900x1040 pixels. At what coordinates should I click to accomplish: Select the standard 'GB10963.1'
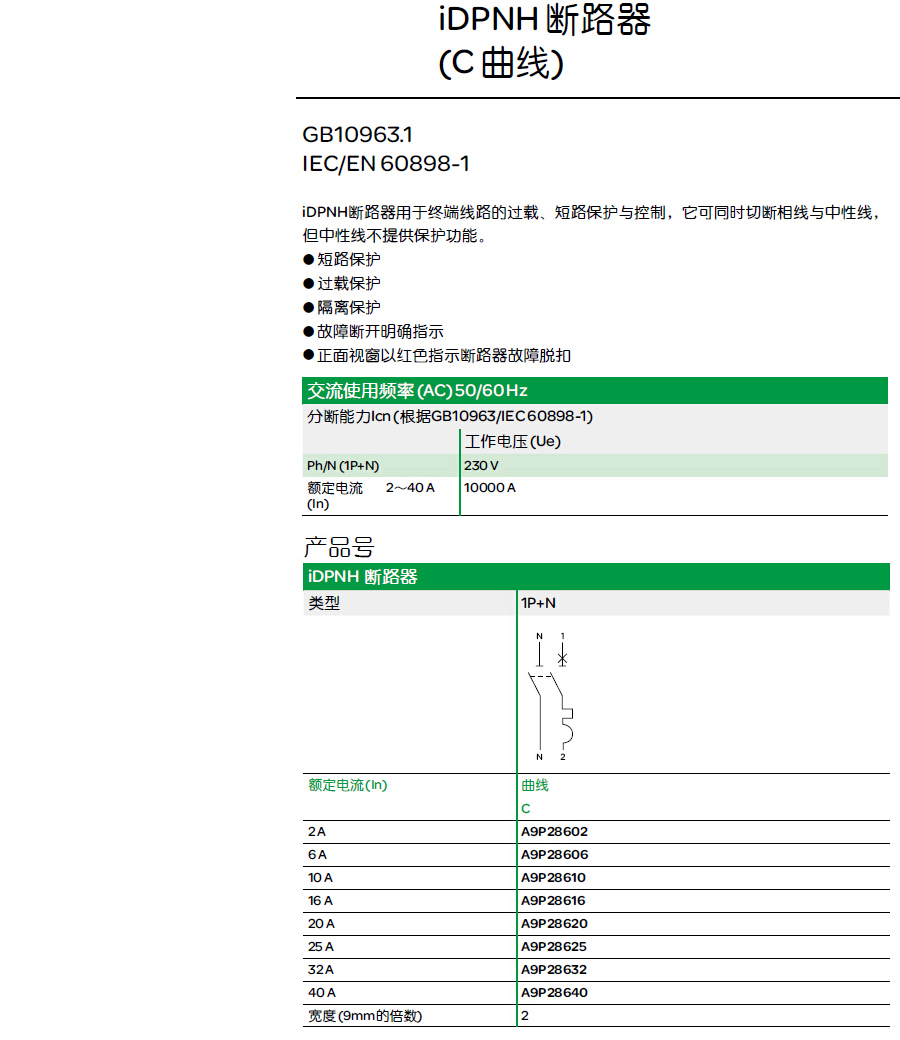357,135
